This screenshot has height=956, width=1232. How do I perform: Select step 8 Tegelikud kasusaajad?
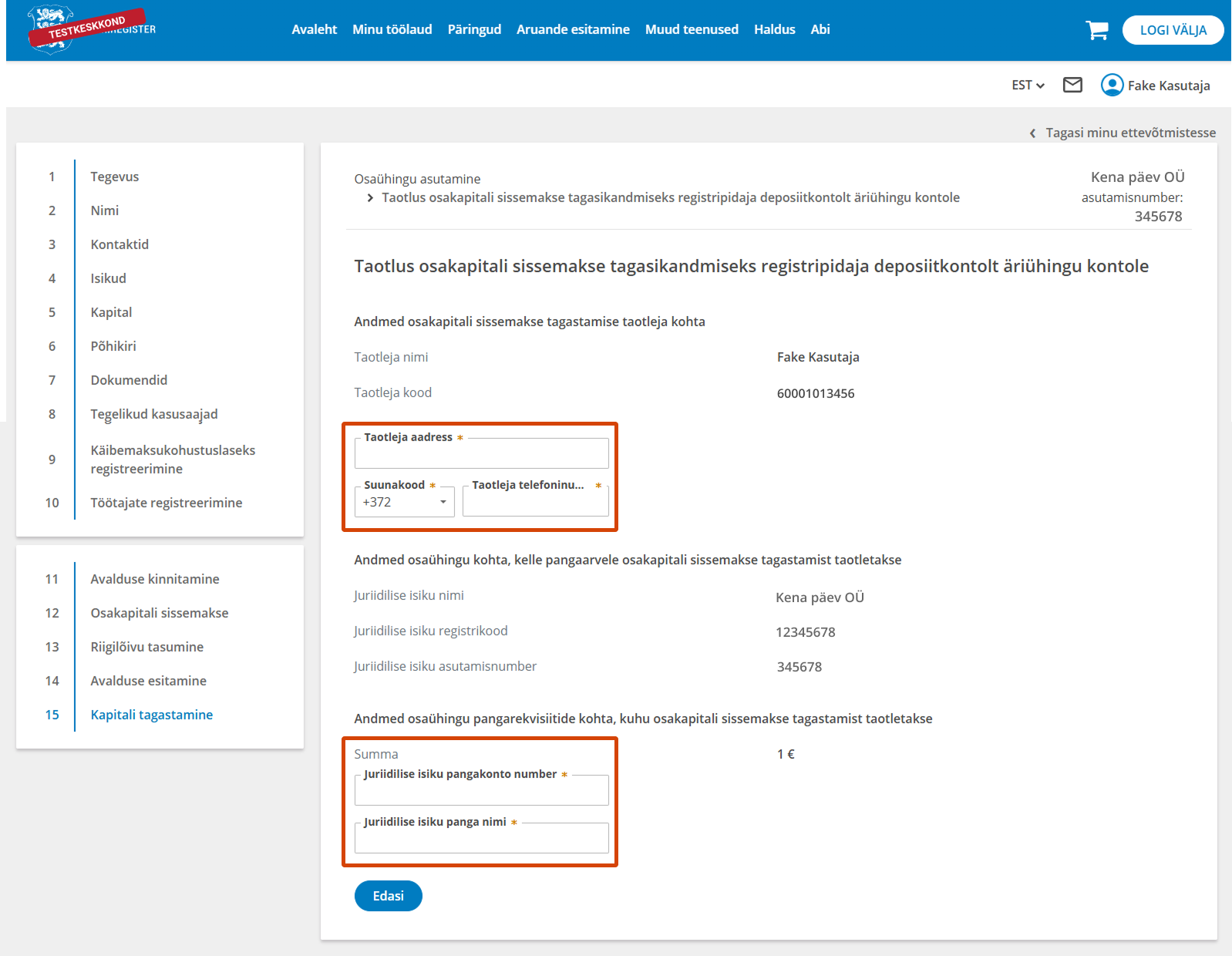(x=153, y=414)
